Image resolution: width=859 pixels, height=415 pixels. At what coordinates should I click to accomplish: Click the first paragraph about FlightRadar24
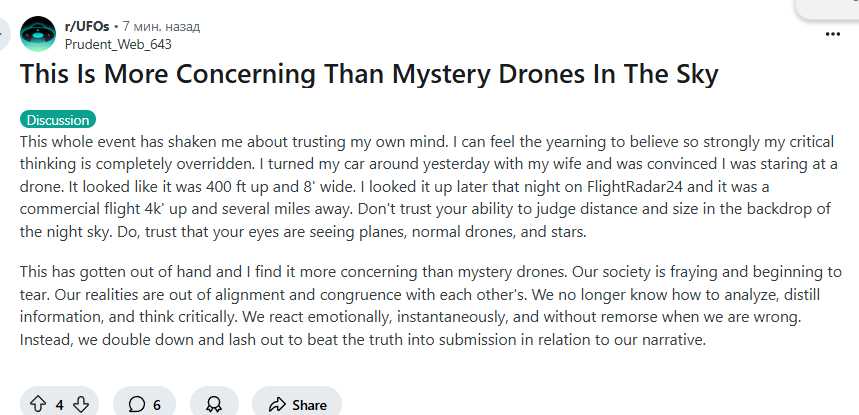(x=427, y=187)
